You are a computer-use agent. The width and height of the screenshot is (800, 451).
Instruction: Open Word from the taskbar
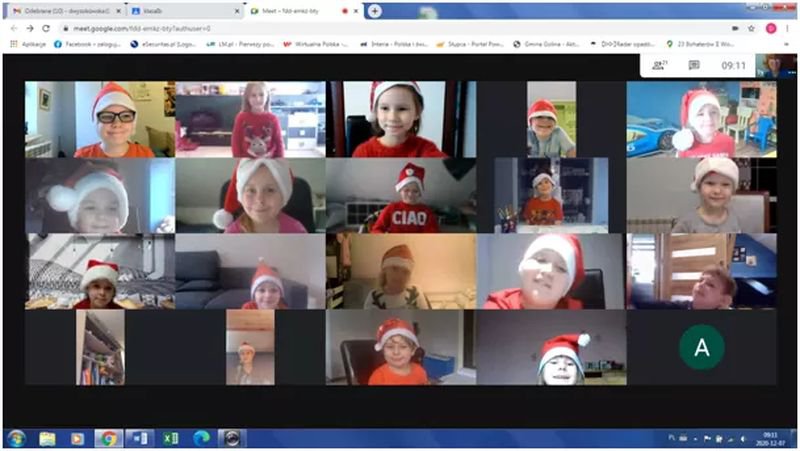point(139,438)
